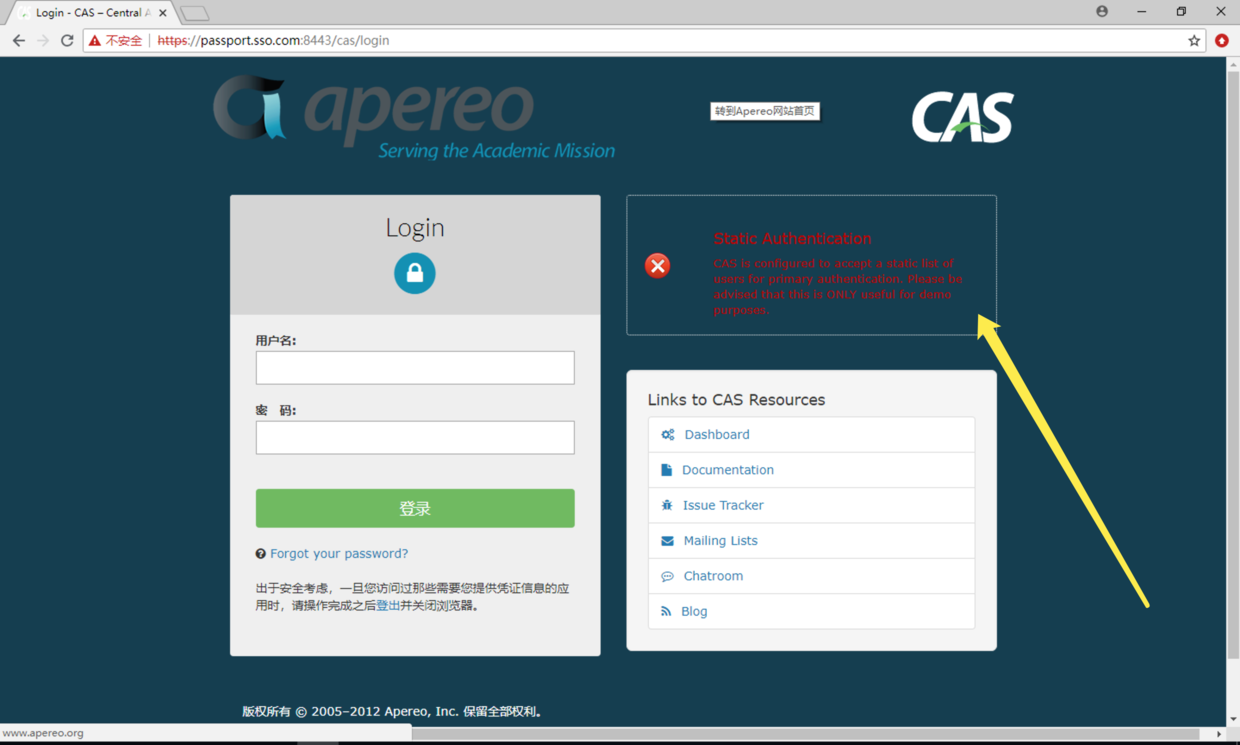
Task: Click the Mailing Lists envelope icon
Action: click(x=668, y=541)
